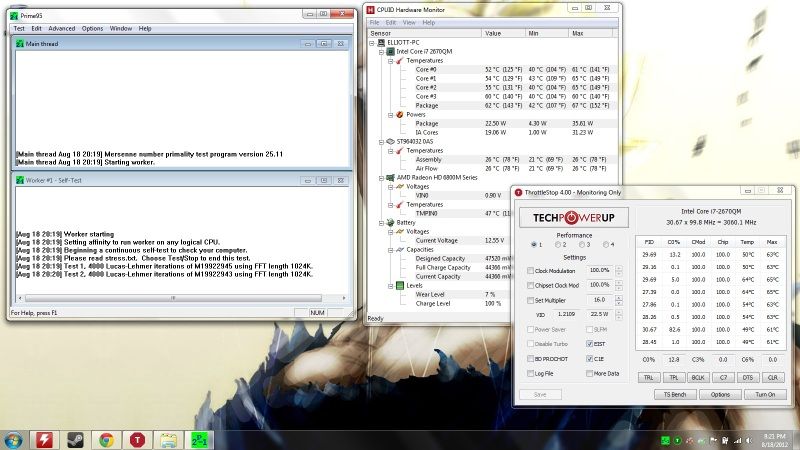Enable the Set Multiplier checkbox

click(530, 300)
